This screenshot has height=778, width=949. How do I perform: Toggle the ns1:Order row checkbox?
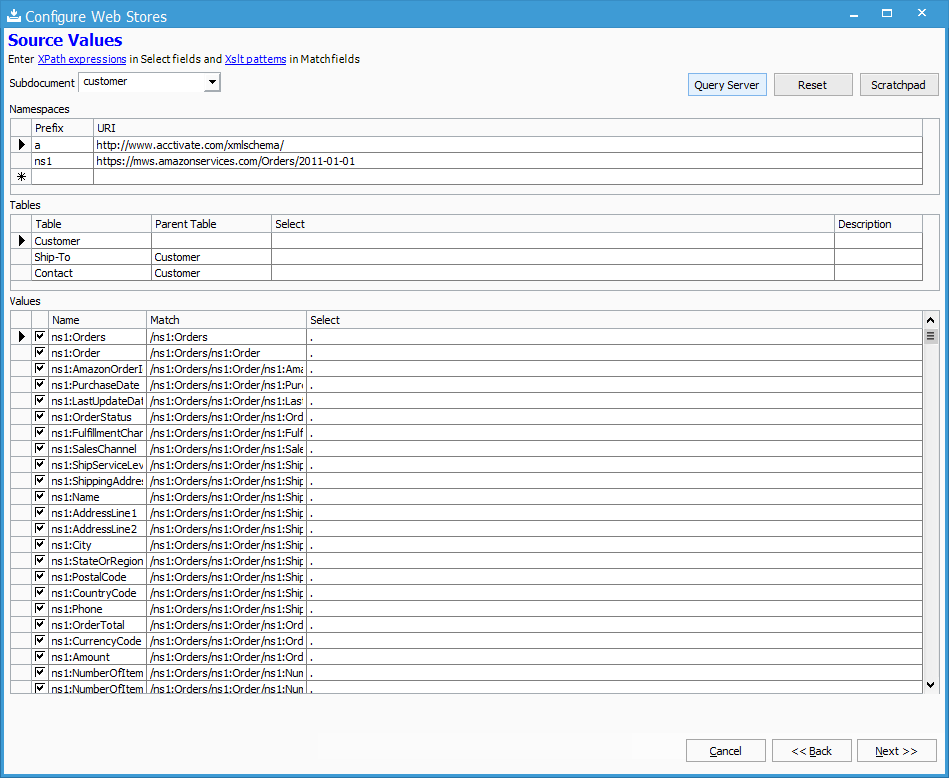(x=40, y=352)
